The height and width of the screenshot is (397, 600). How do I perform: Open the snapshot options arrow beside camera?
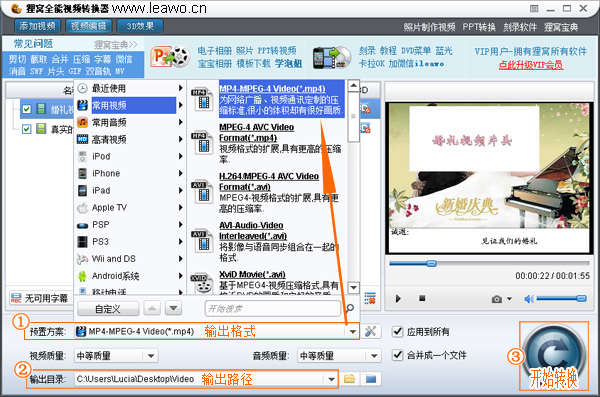click(x=509, y=299)
